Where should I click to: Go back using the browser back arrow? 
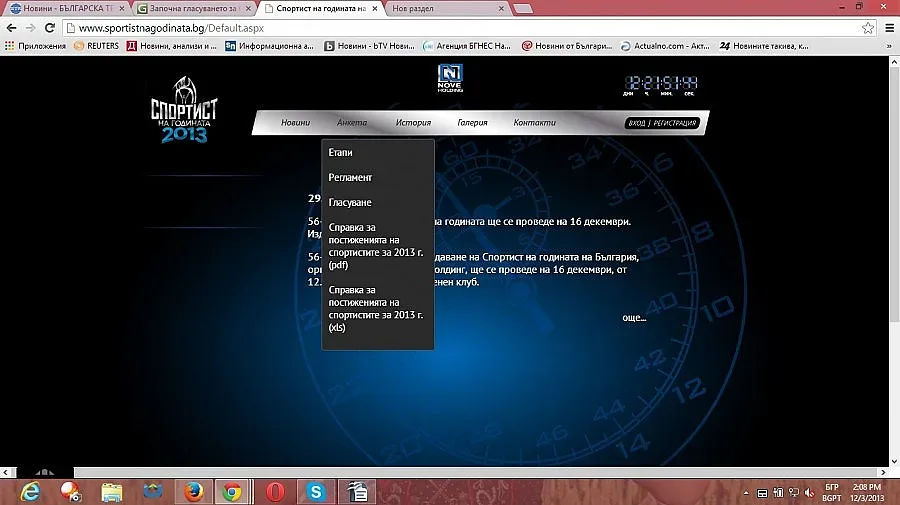pos(11,28)
